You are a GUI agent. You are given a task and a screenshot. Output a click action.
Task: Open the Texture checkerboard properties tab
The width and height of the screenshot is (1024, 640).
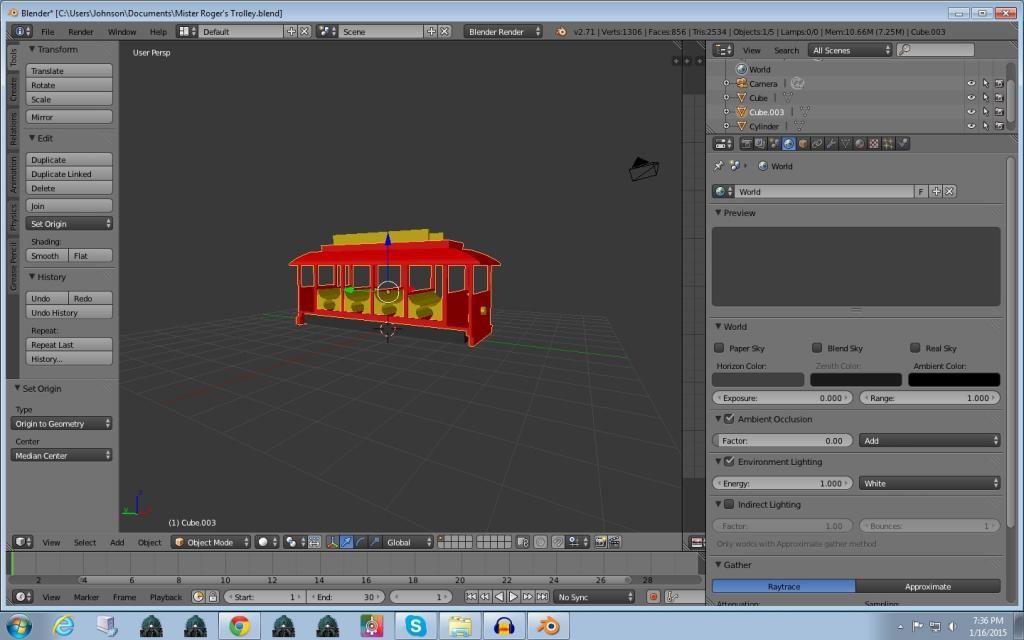click(x=874, y=144)
